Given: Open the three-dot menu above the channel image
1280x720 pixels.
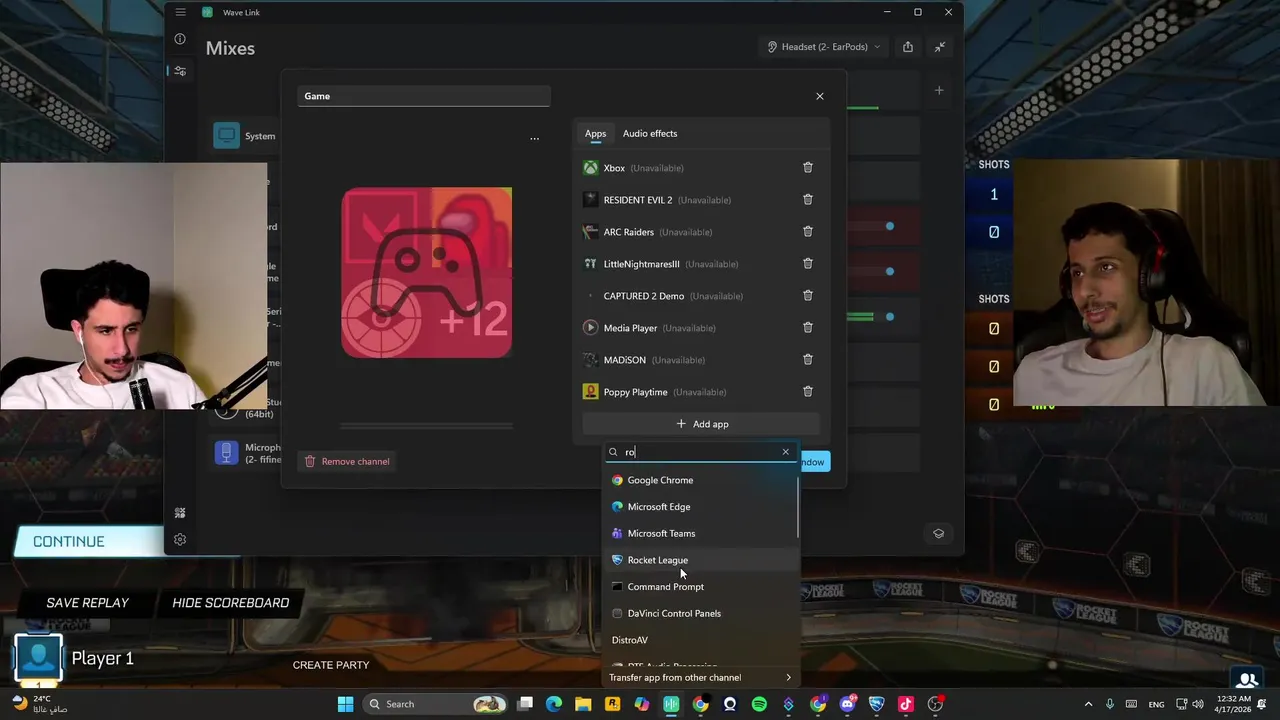Looking at the screenshot, I should [534, 139].
